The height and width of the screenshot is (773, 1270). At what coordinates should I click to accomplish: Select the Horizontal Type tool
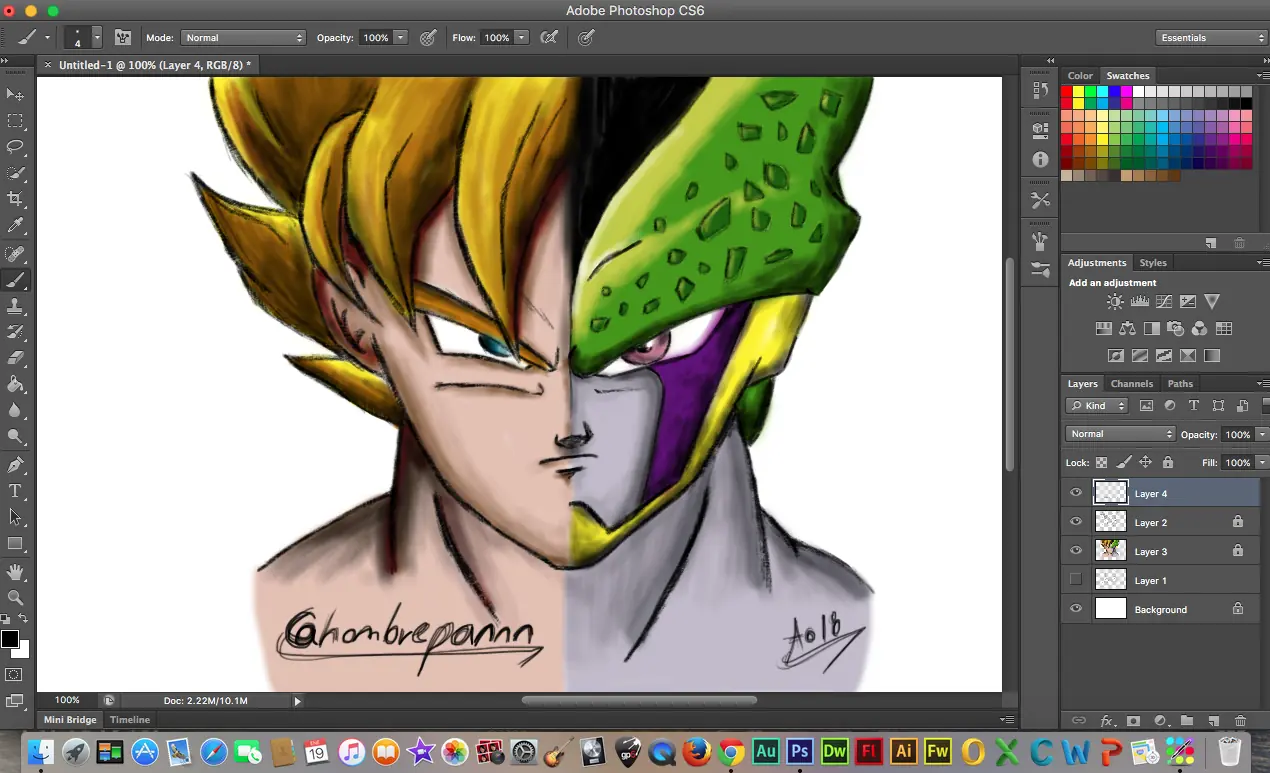[x=15, y=491]
